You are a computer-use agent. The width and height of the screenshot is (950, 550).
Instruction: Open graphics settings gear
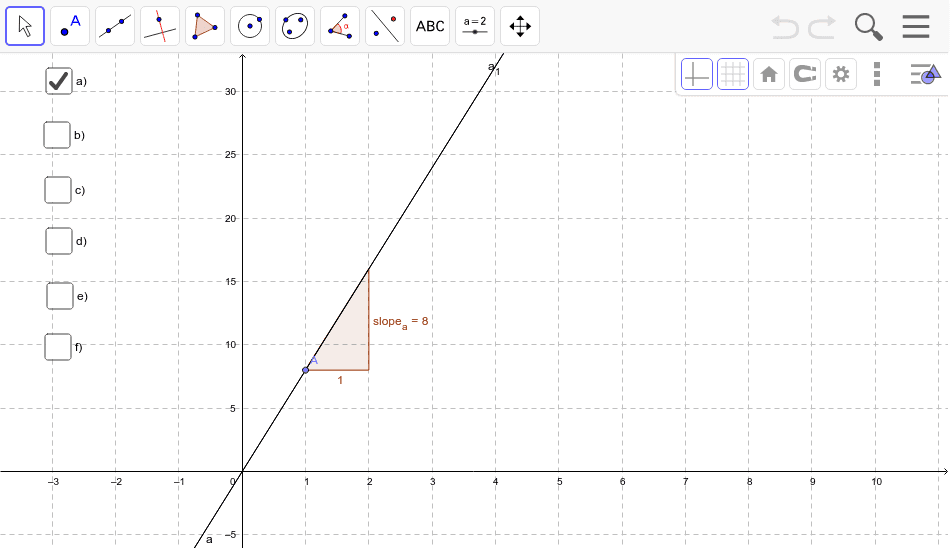pyautogui.click(x=840, y=75)
